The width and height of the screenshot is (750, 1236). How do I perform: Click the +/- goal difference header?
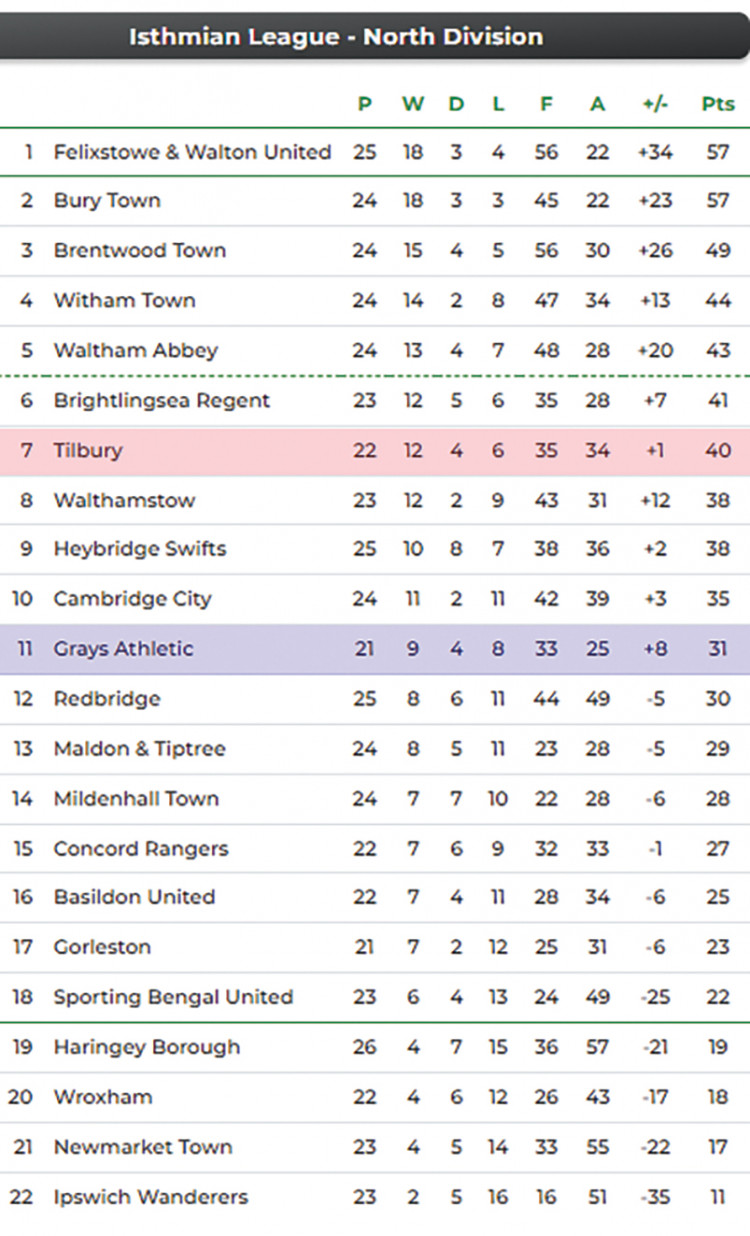pyautogui.click(x=656, y=103)
